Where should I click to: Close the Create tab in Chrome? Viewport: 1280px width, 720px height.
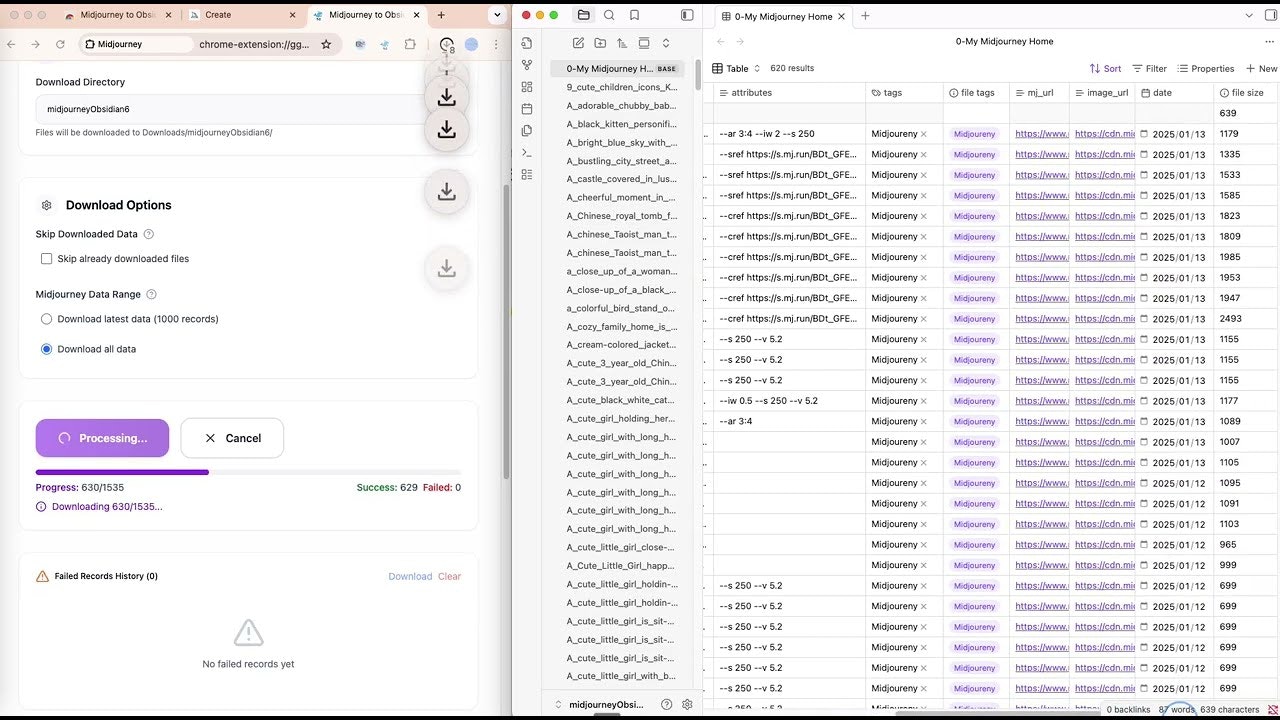coord(293,15)
